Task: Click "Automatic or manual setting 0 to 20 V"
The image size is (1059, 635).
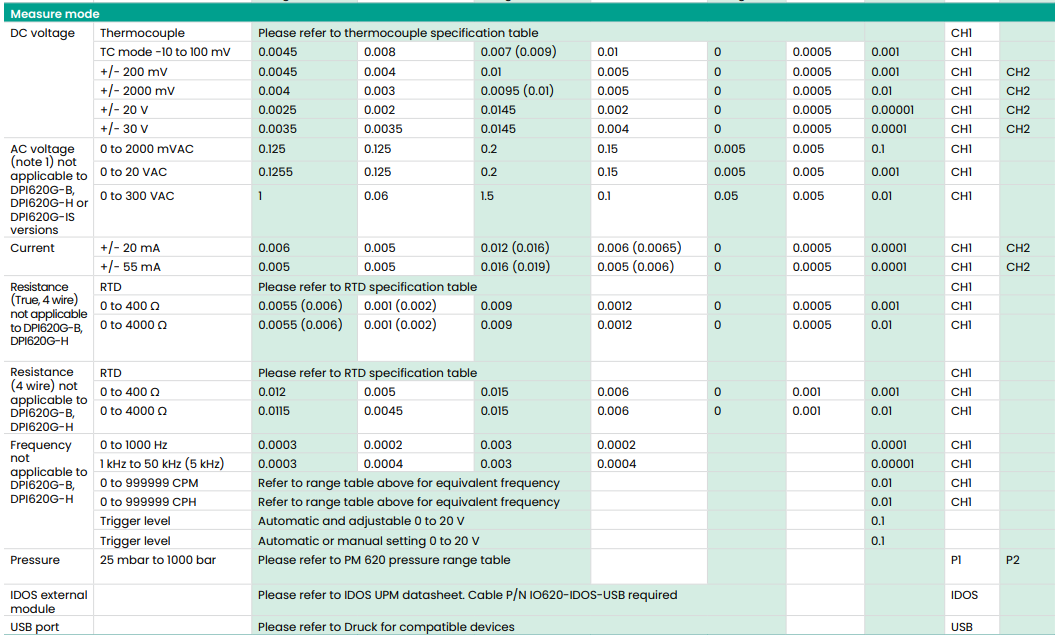Action: [x=369, y=541]
